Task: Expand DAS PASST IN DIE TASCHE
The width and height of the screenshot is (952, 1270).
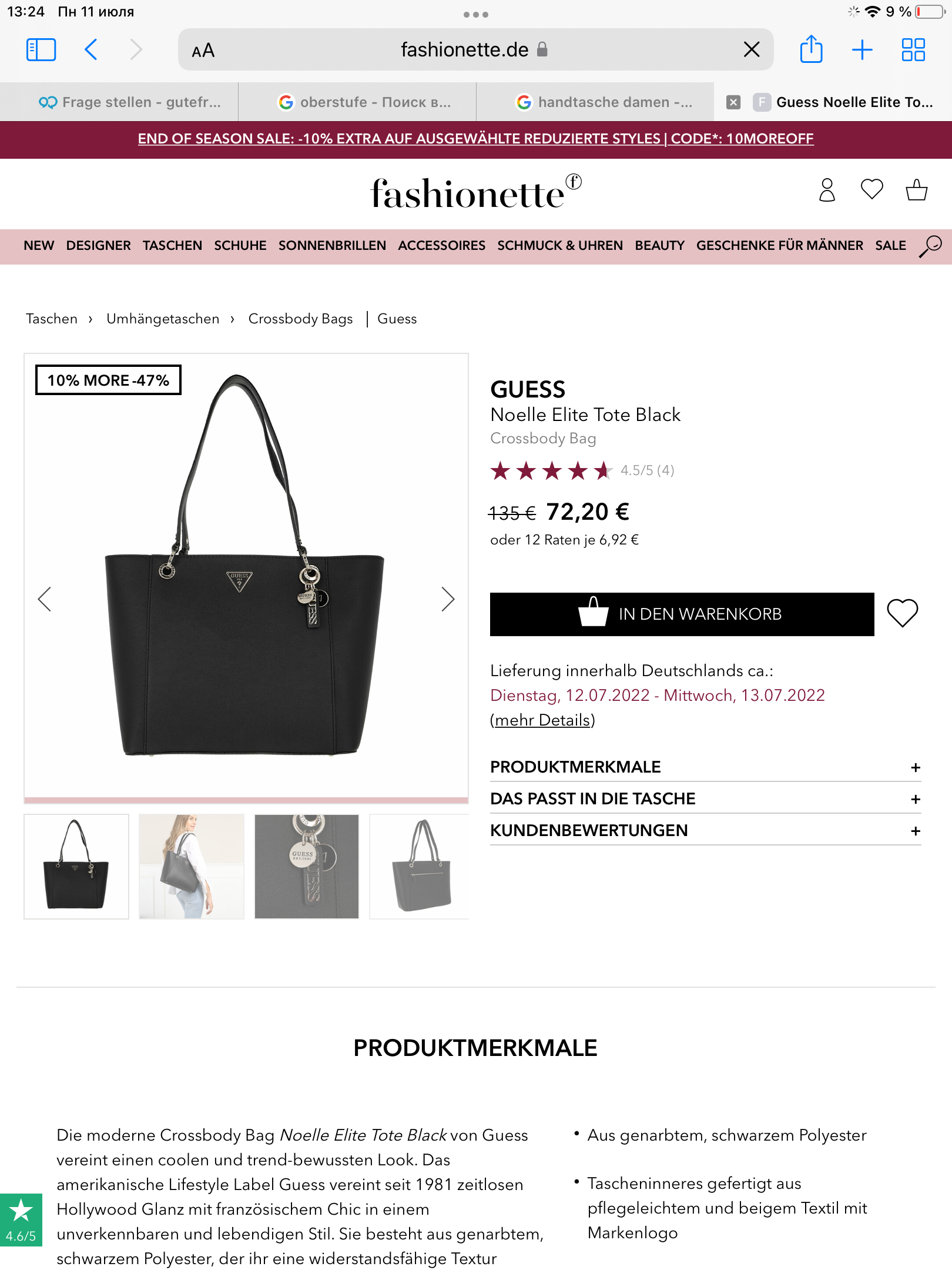Action: (x=705, y=798)
